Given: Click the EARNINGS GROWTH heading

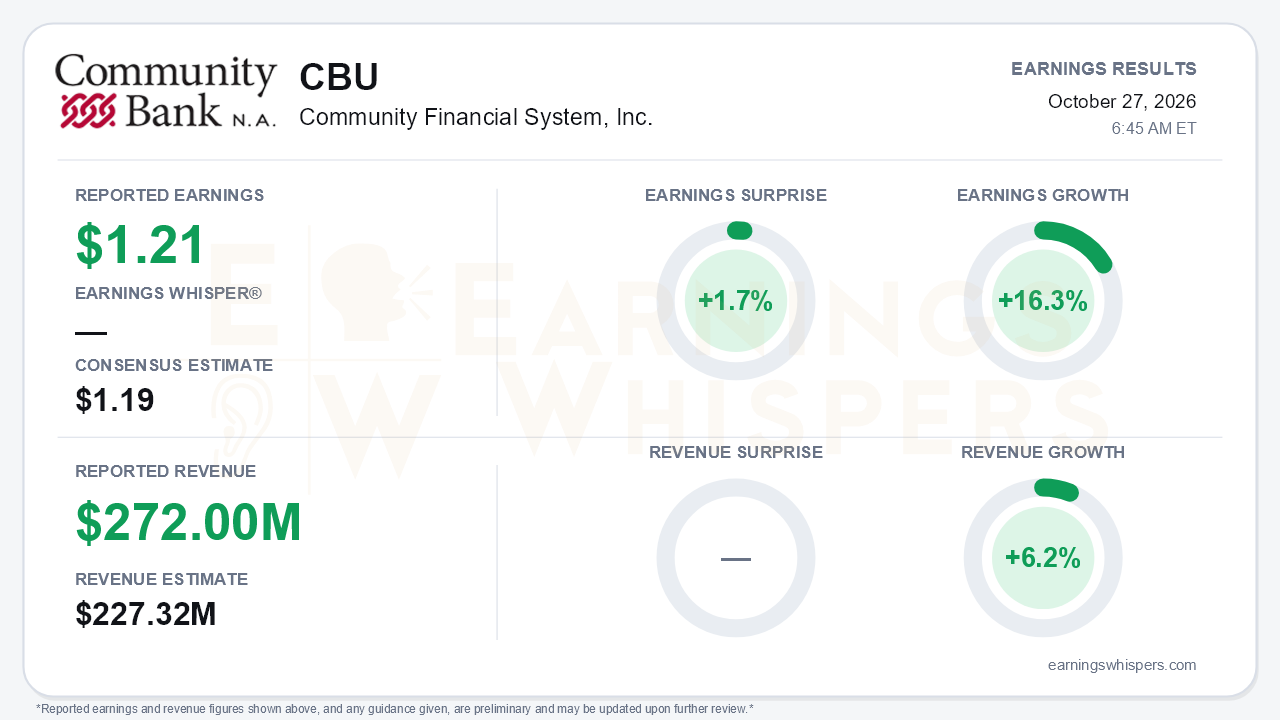Looking at the screenshot, I should click(x=1043, y=195).
